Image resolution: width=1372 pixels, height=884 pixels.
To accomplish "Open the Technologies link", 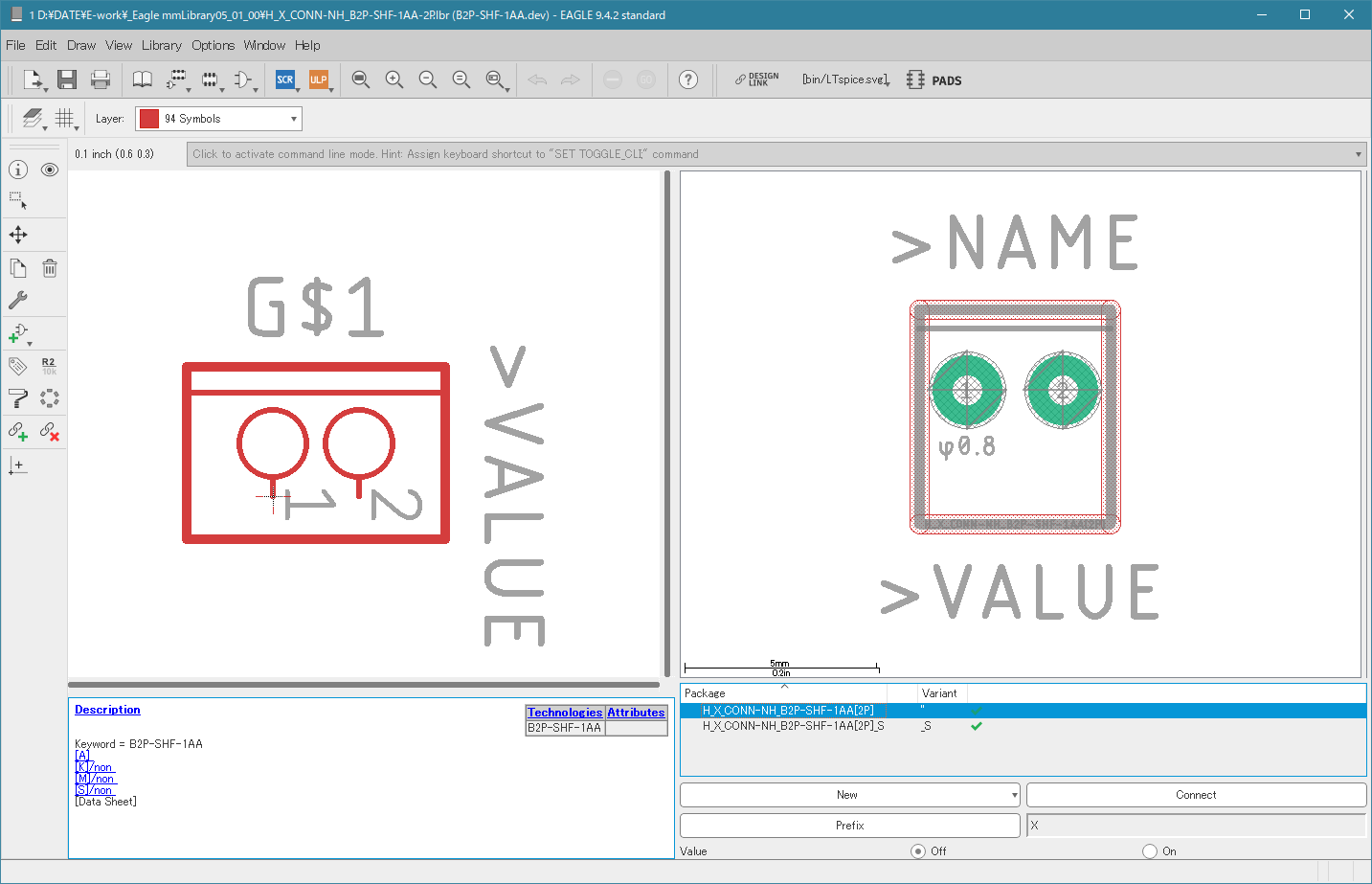I will 565,713.
